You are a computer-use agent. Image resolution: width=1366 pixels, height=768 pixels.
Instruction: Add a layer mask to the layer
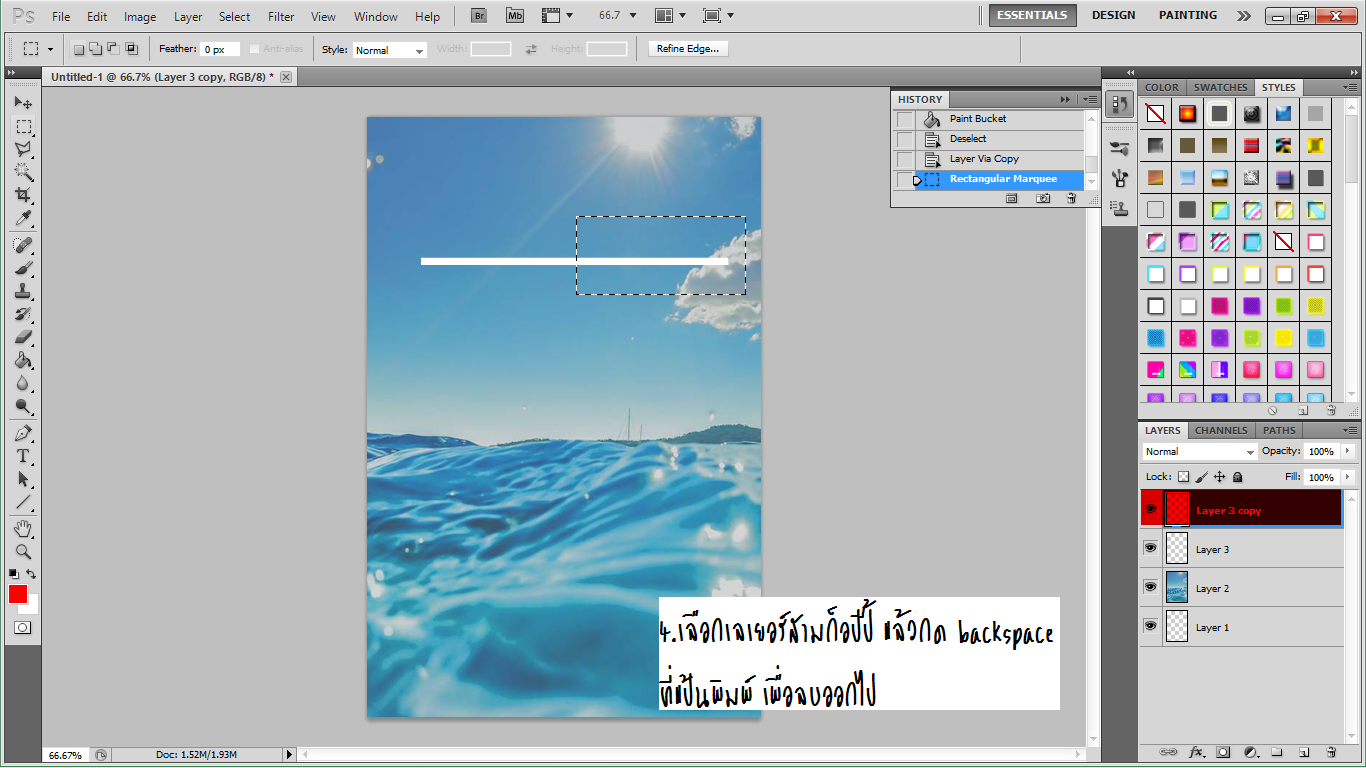[x=1223, y=752]
